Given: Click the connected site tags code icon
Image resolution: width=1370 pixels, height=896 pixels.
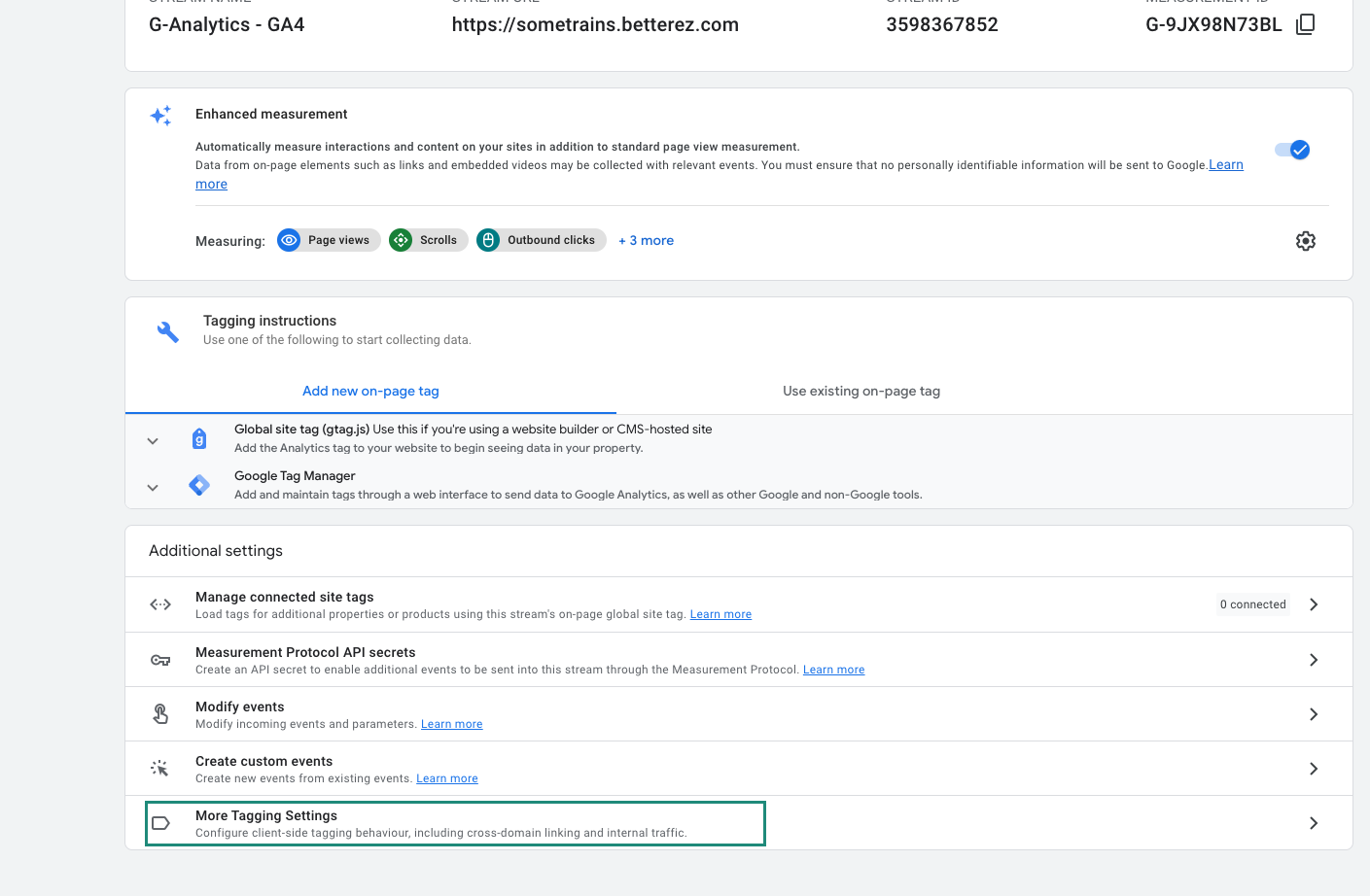Looking at the screenshot, I should pos(160,604).
